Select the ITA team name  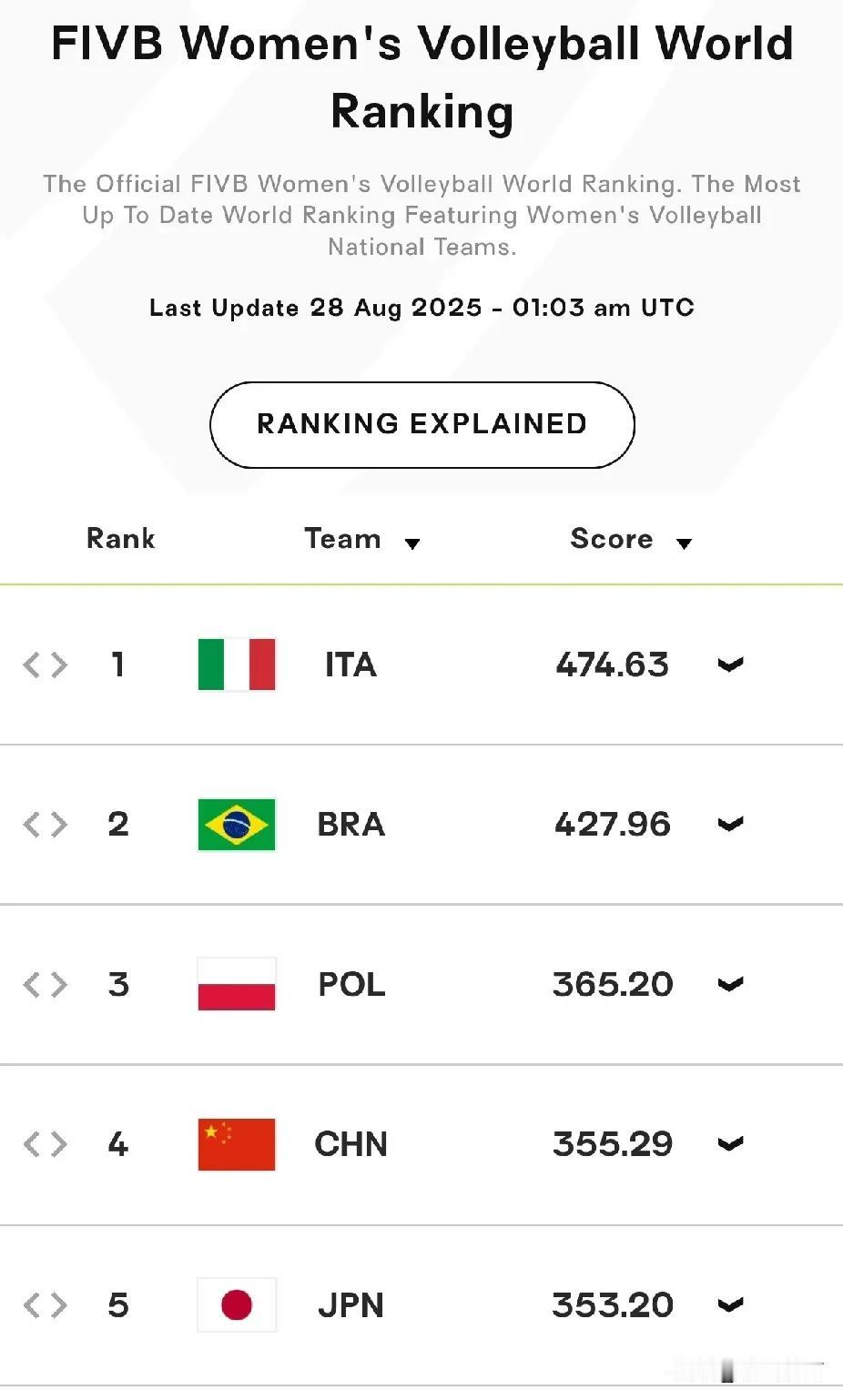(x=350, y=664)
